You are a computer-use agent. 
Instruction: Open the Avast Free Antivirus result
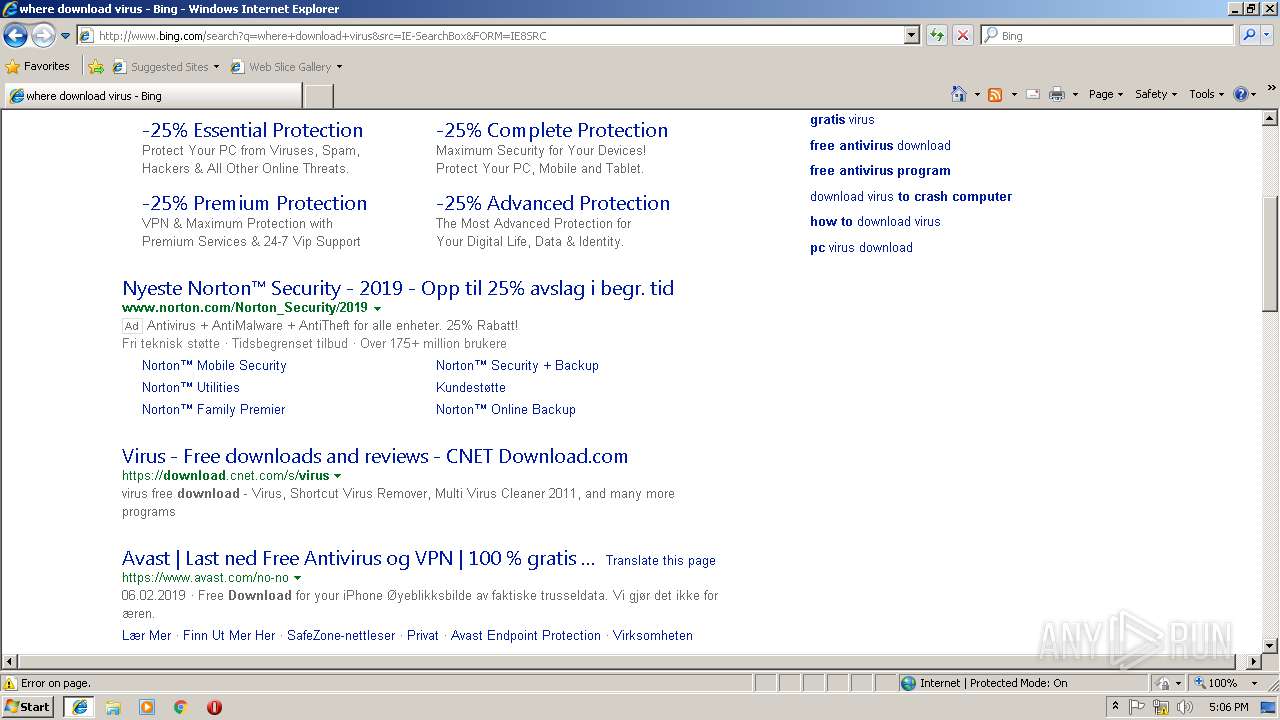pyautogui.click(x=358, y=559)
